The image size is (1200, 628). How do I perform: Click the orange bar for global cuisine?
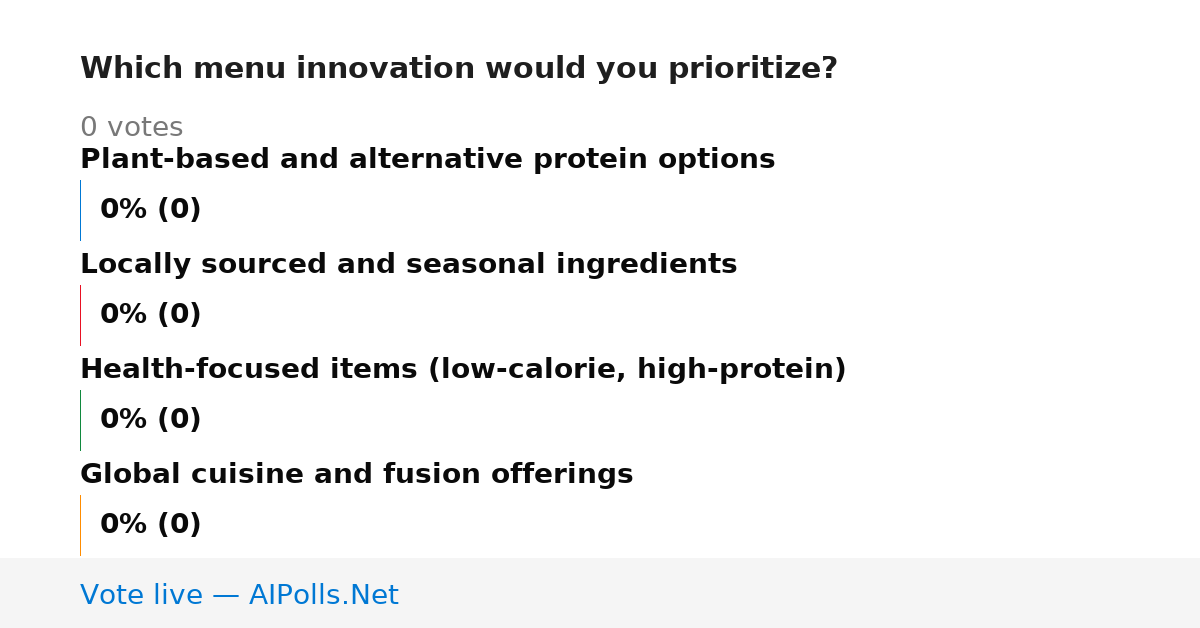pos(80,525)
